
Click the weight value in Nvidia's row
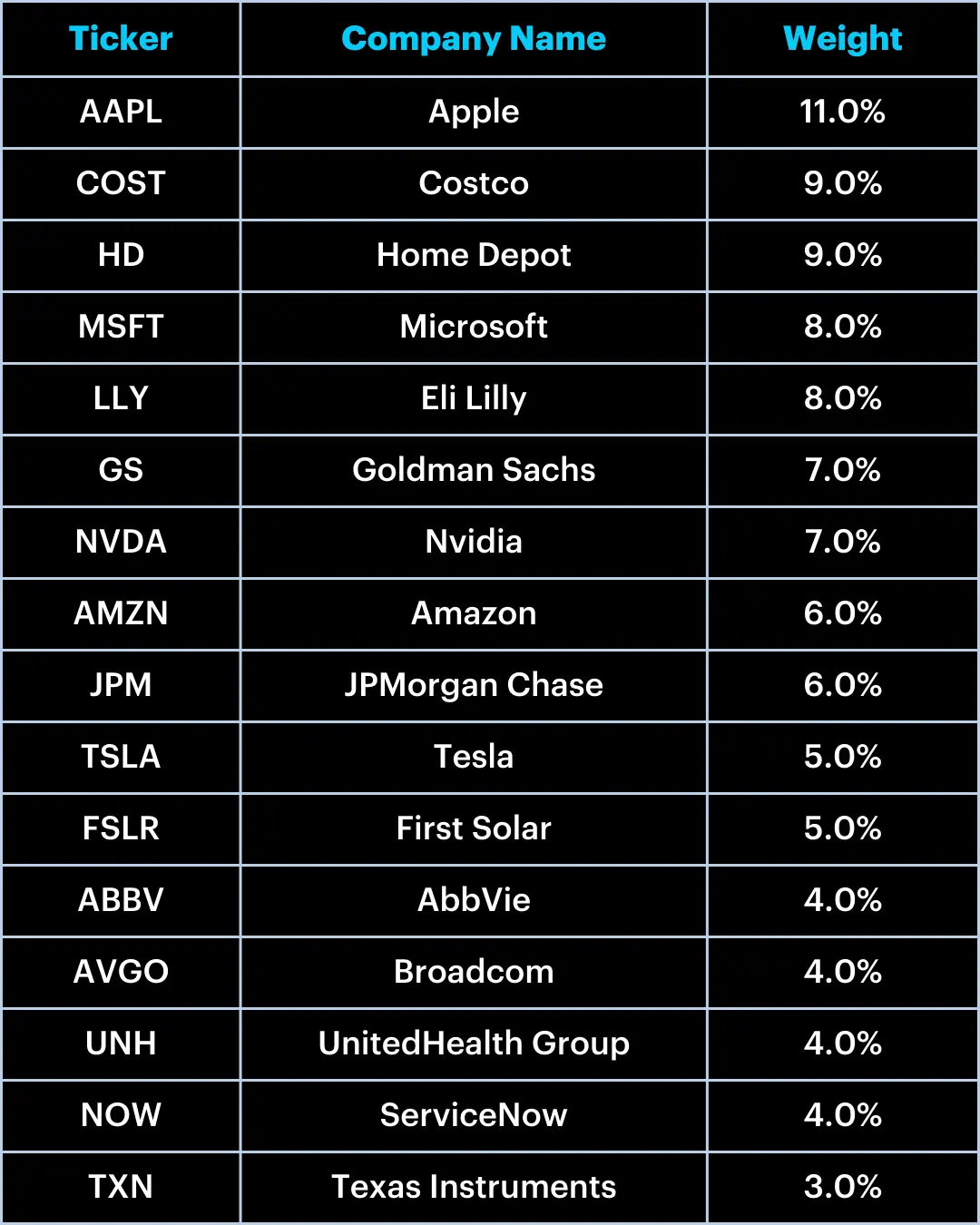842,542
